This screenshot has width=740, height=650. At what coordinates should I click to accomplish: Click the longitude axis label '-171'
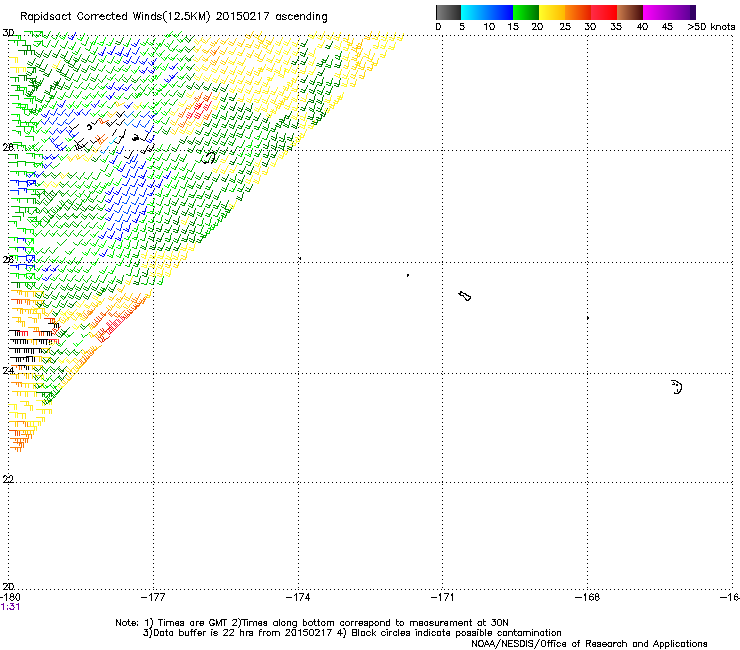[x=443, y=597]
